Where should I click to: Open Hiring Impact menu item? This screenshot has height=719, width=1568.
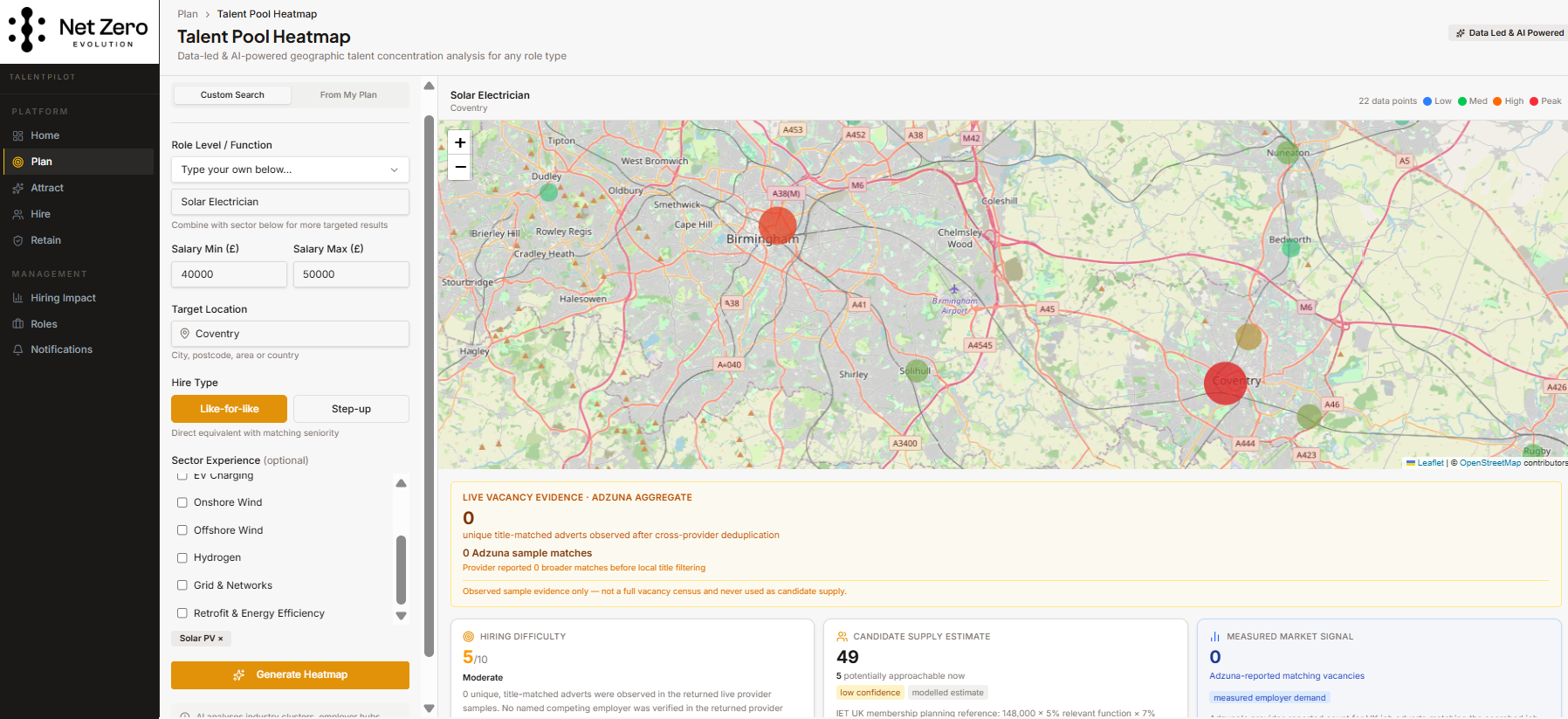pyautogui.click(x=79, y=298)
